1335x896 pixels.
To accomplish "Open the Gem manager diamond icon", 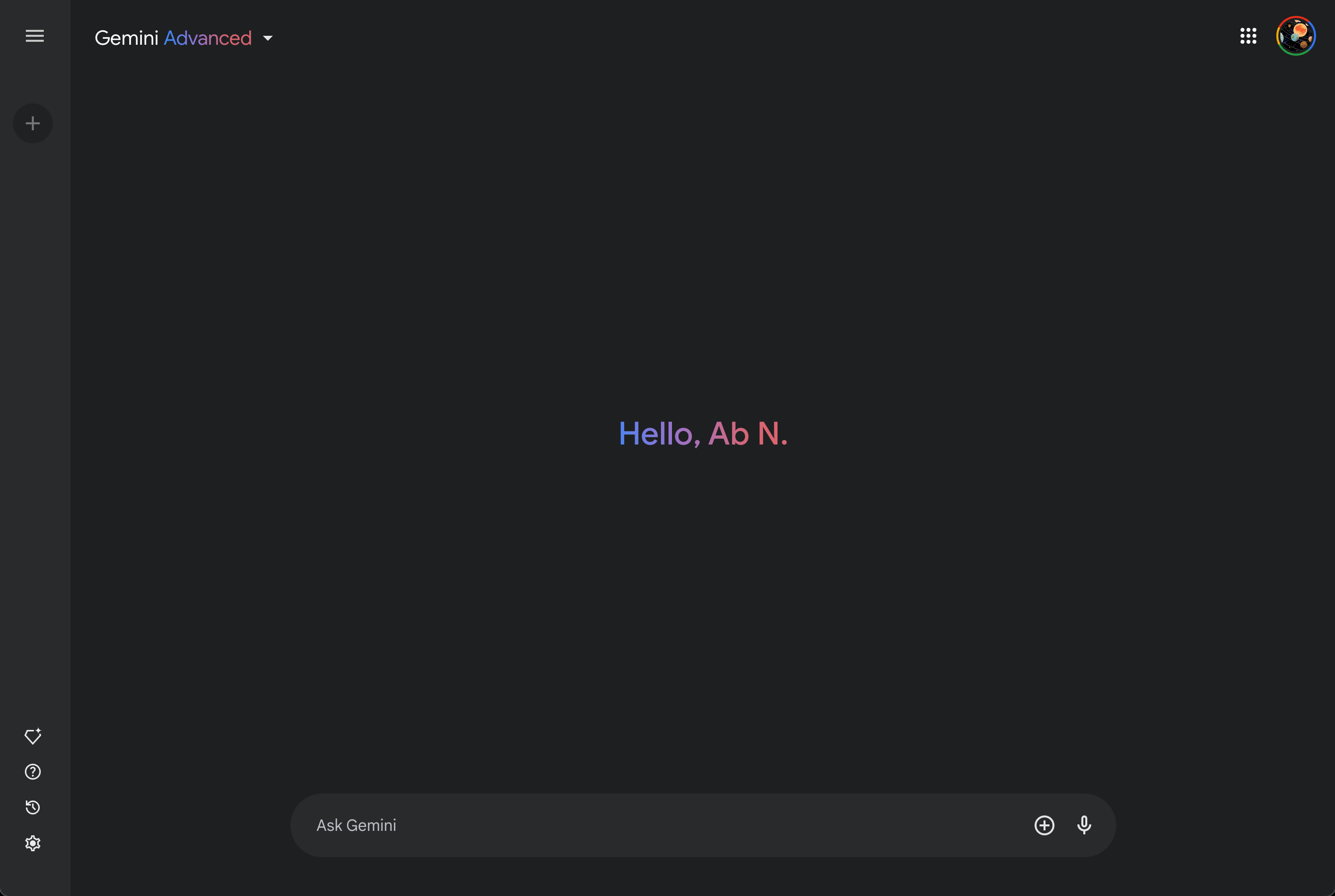I will 33,736.
